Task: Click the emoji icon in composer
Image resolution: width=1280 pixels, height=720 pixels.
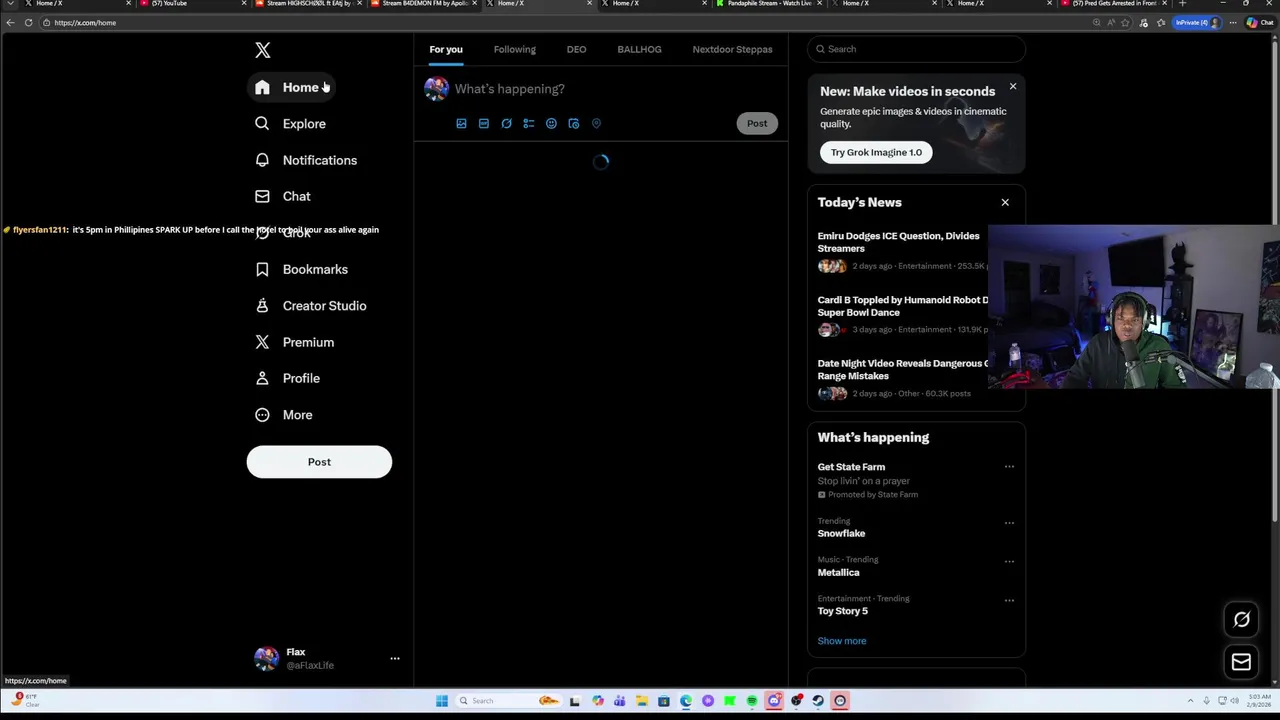Action: click(551, 124)
